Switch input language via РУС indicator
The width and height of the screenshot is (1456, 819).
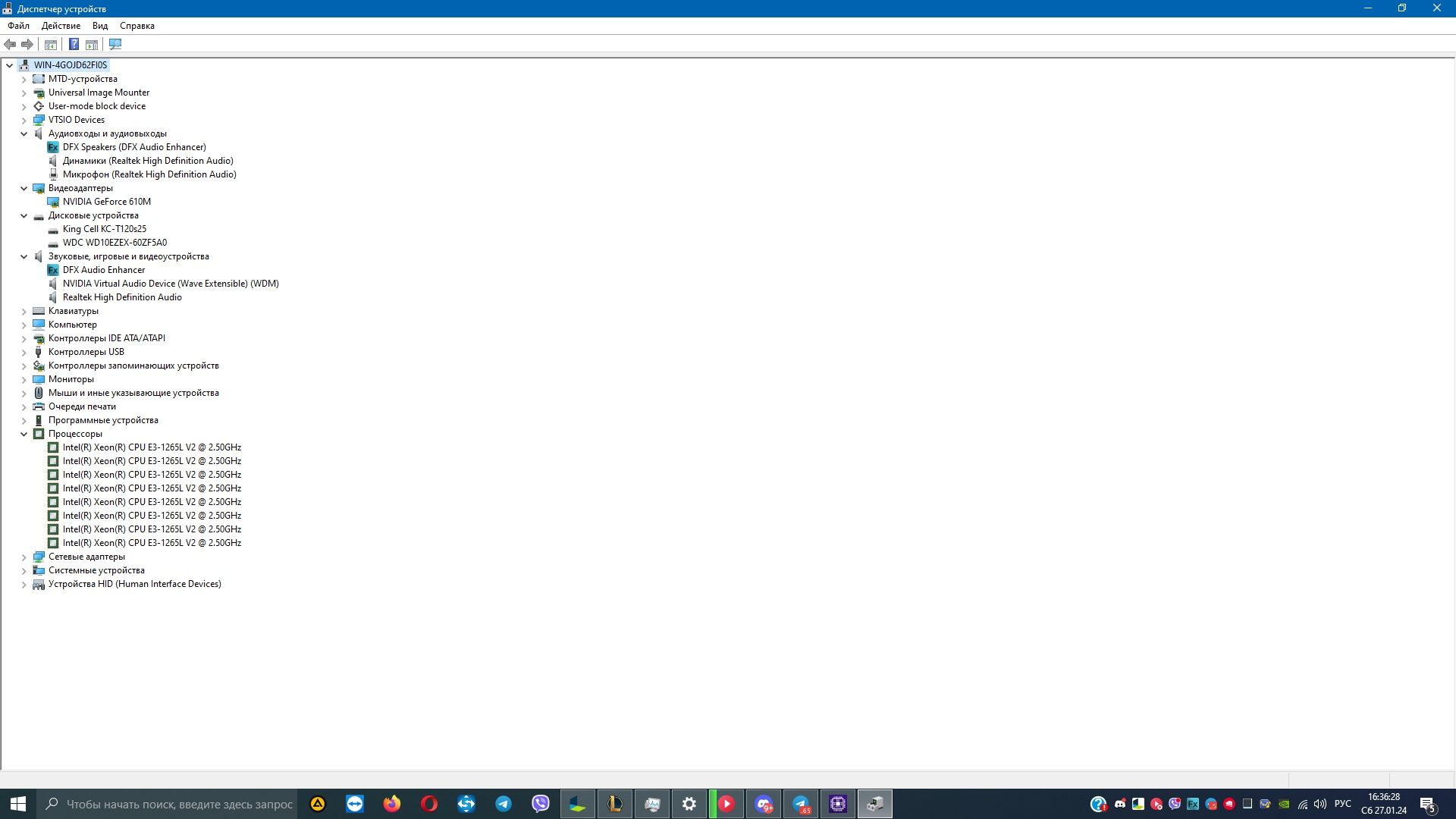pyautogui.click(x=1343, y=804)
